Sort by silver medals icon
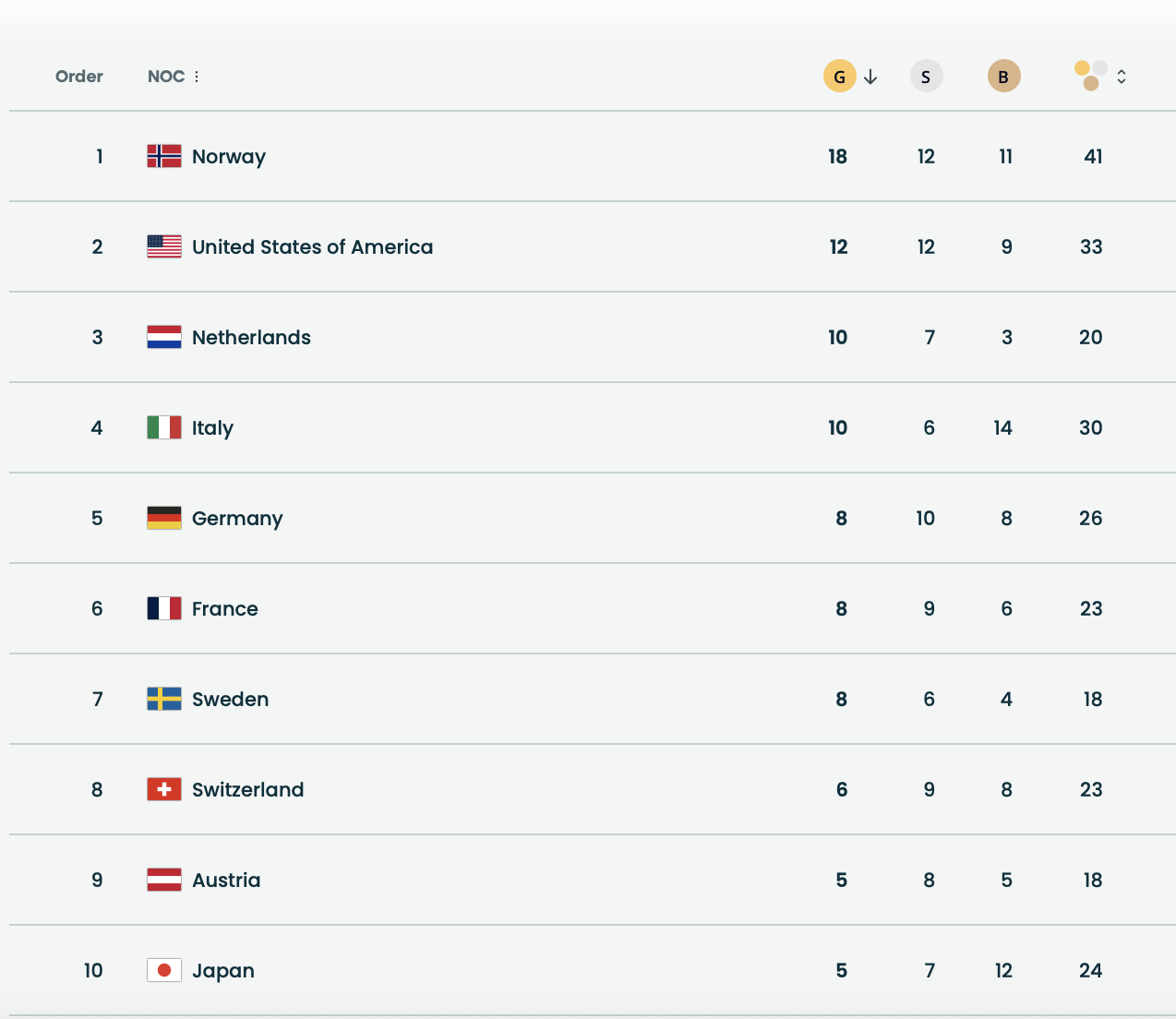The image size is (1176, 1019). point(926,77)
